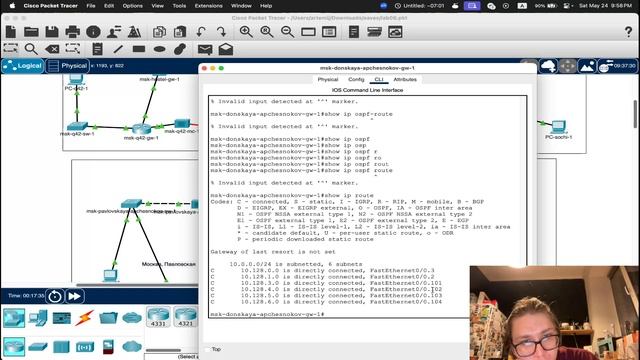
Task: Choose WAN Emulation subcategory
Action: (132, 347)
